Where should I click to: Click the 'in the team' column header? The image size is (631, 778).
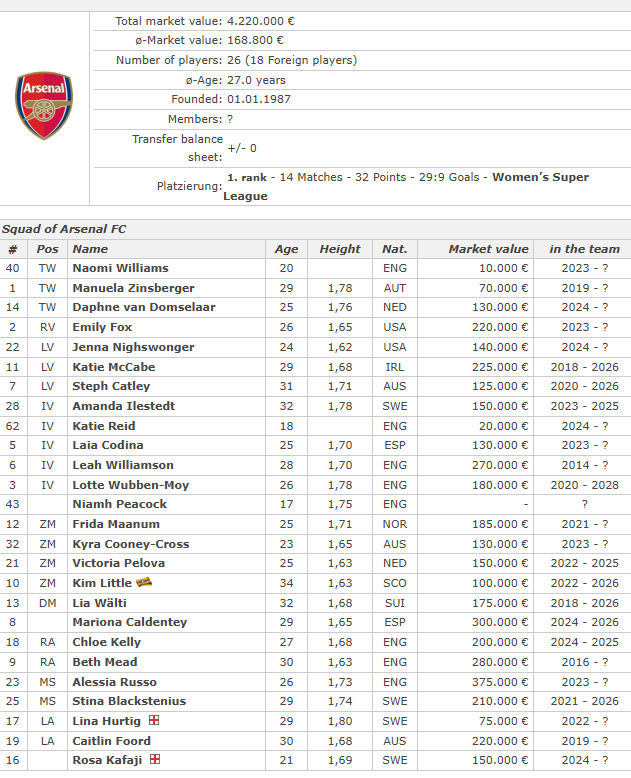(x=584, y=249)
